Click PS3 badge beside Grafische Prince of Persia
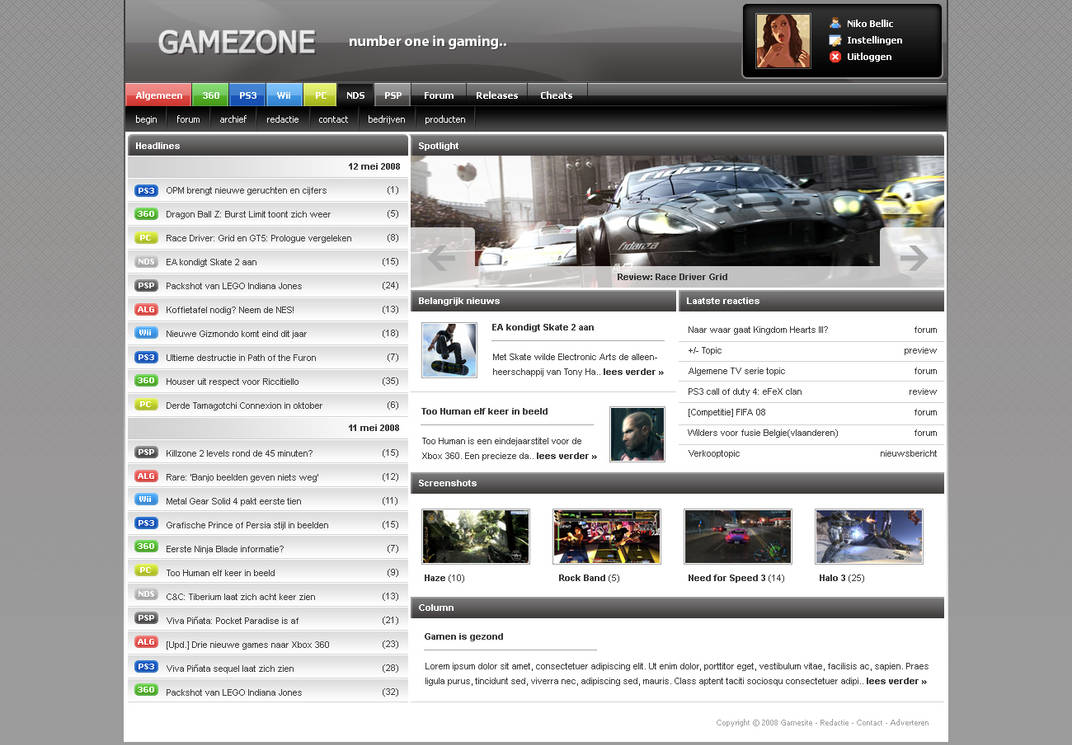Viewport: 1072px width, 745px height. click(146, 524)
